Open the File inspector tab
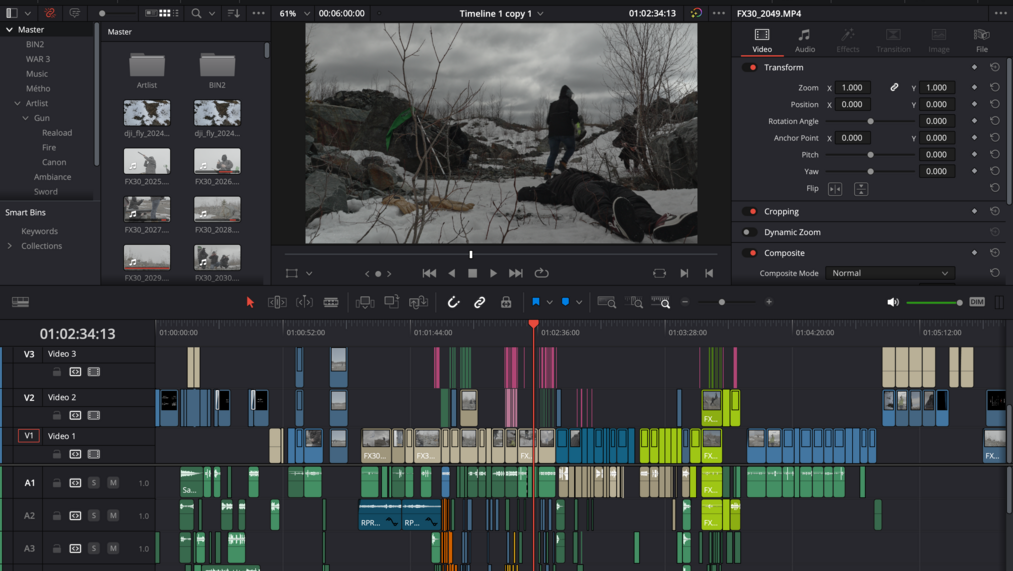The height and width of the screenshot is (571, 1013). point(981,40)
